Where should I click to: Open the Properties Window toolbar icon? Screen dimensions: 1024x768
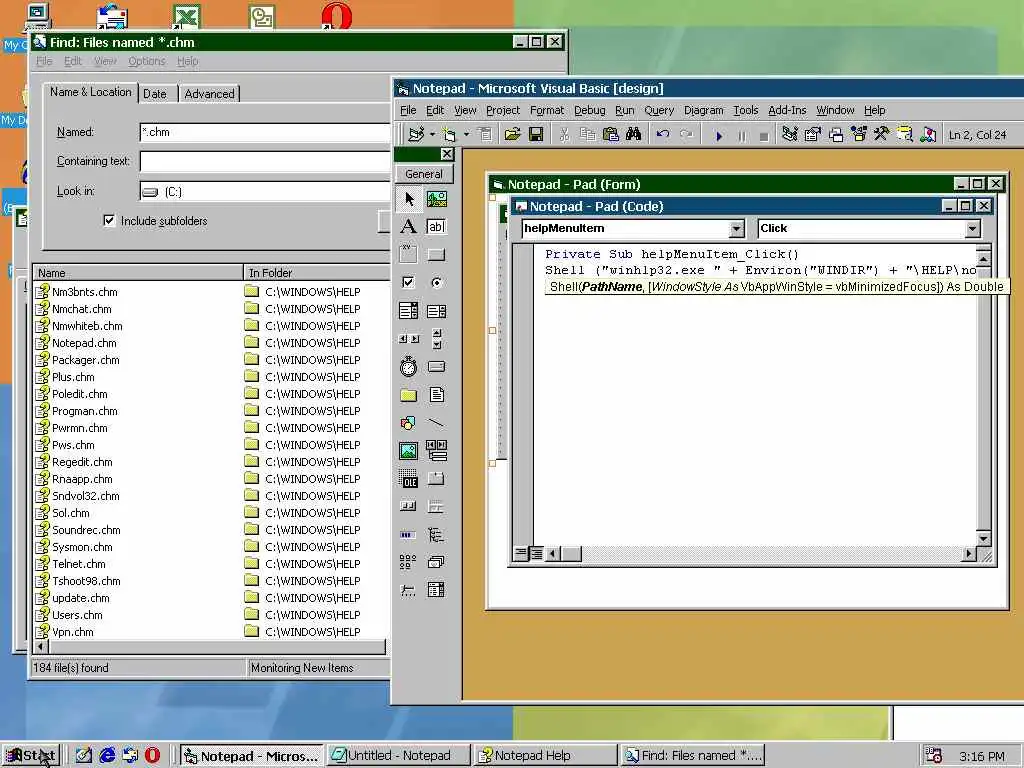[x=813, y=135]
